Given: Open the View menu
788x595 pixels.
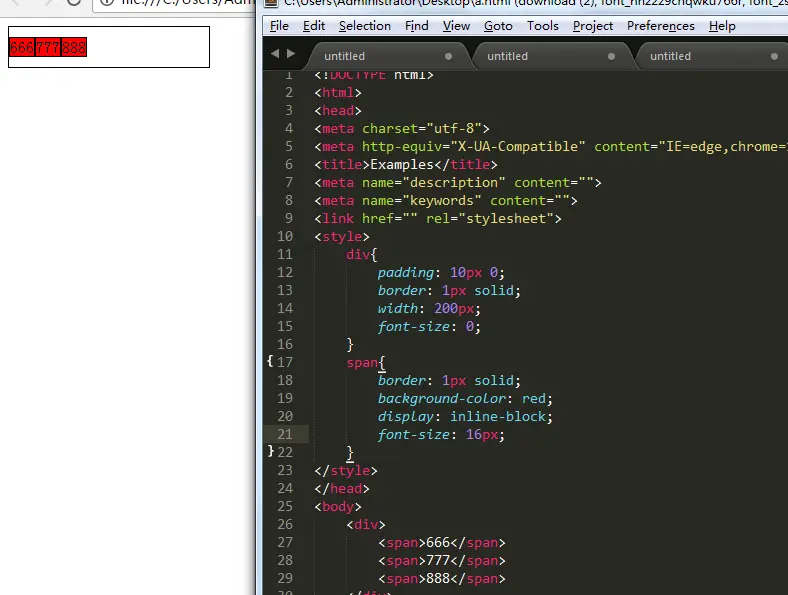Looking at the screenshot, I should [456, 26].
